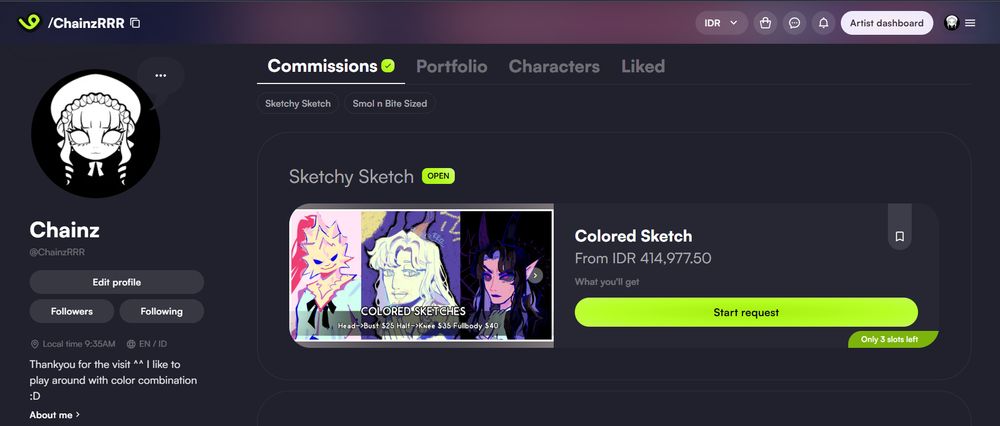Copy profile link icon next to /ChainzRRR

135,23
